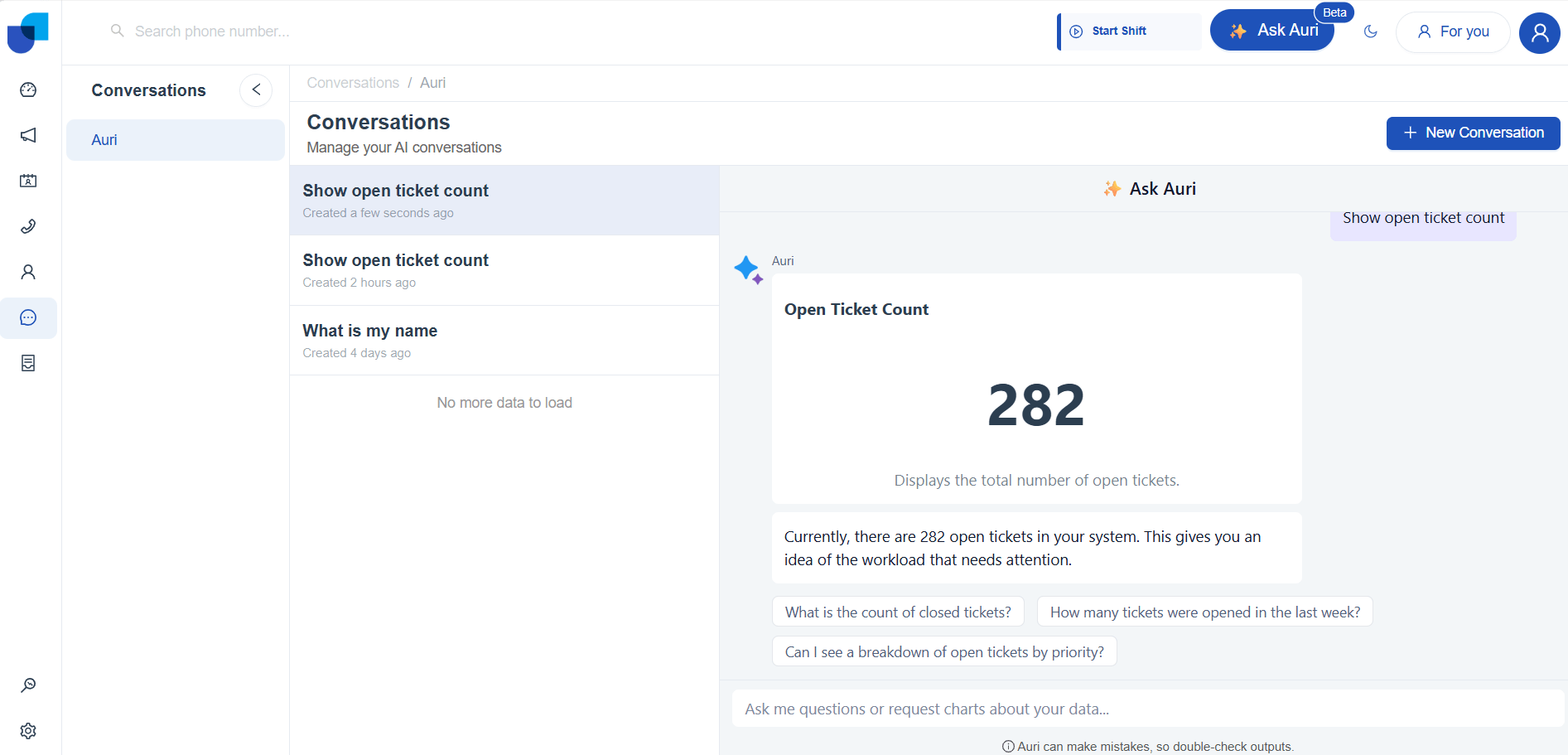
Task: Select Auri in the Conversations panel
Action: point(175,140)
